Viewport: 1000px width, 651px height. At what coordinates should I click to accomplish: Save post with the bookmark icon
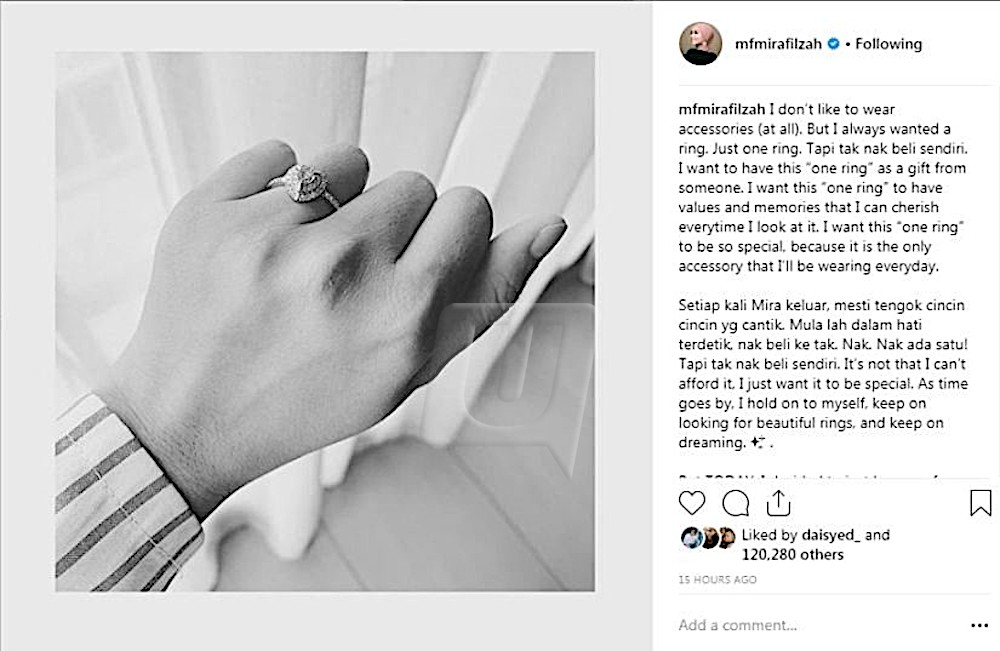click(980, 502)
